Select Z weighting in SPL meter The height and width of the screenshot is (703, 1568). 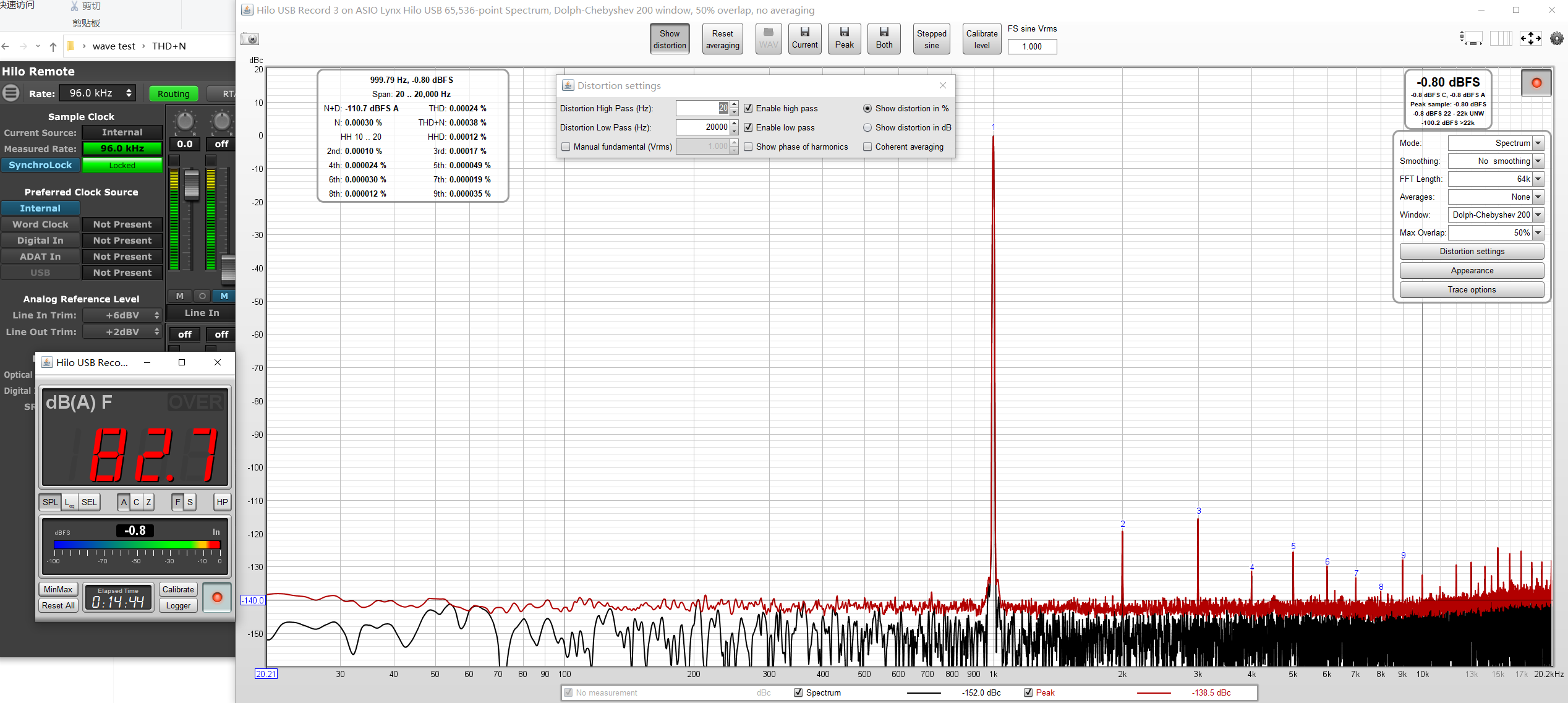pos(148,502)
